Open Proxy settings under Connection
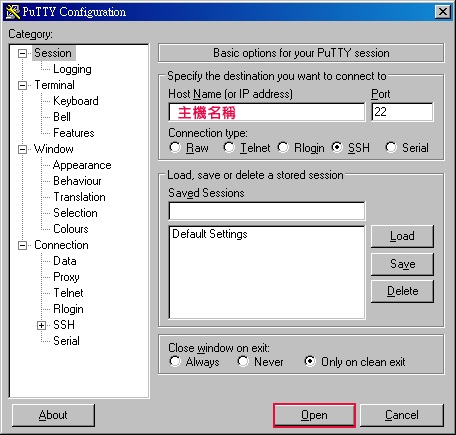 pyautogui.click(x=66, y=277)
